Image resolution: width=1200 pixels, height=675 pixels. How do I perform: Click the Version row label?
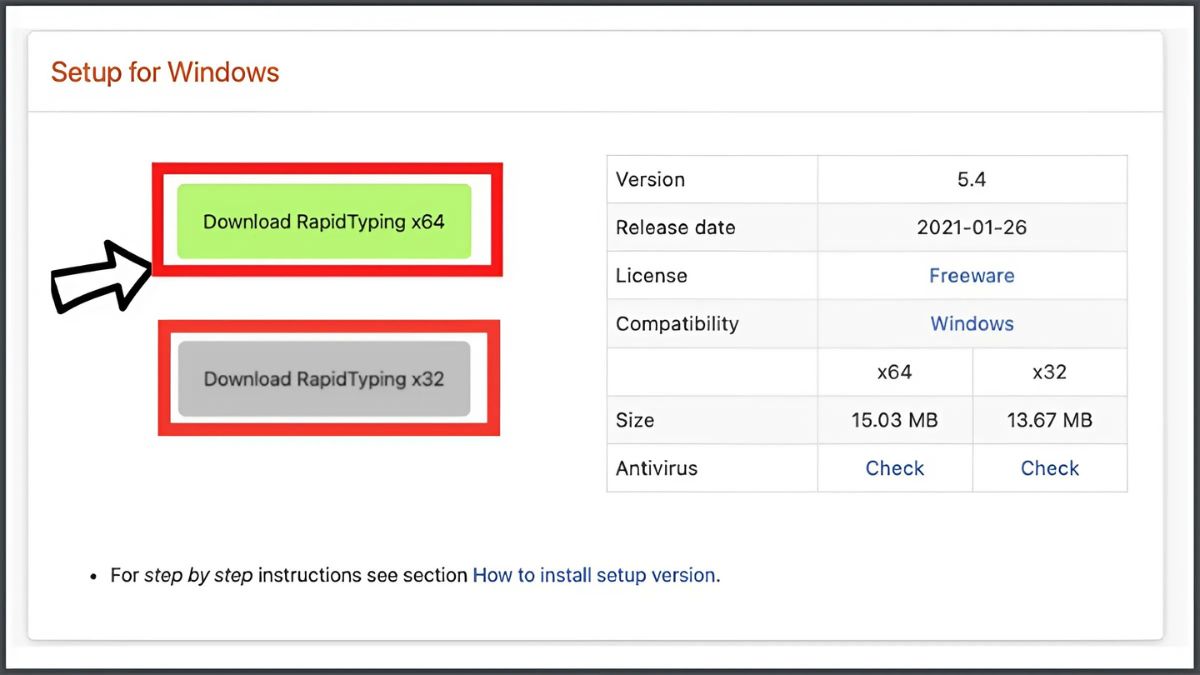coord(651,180)
